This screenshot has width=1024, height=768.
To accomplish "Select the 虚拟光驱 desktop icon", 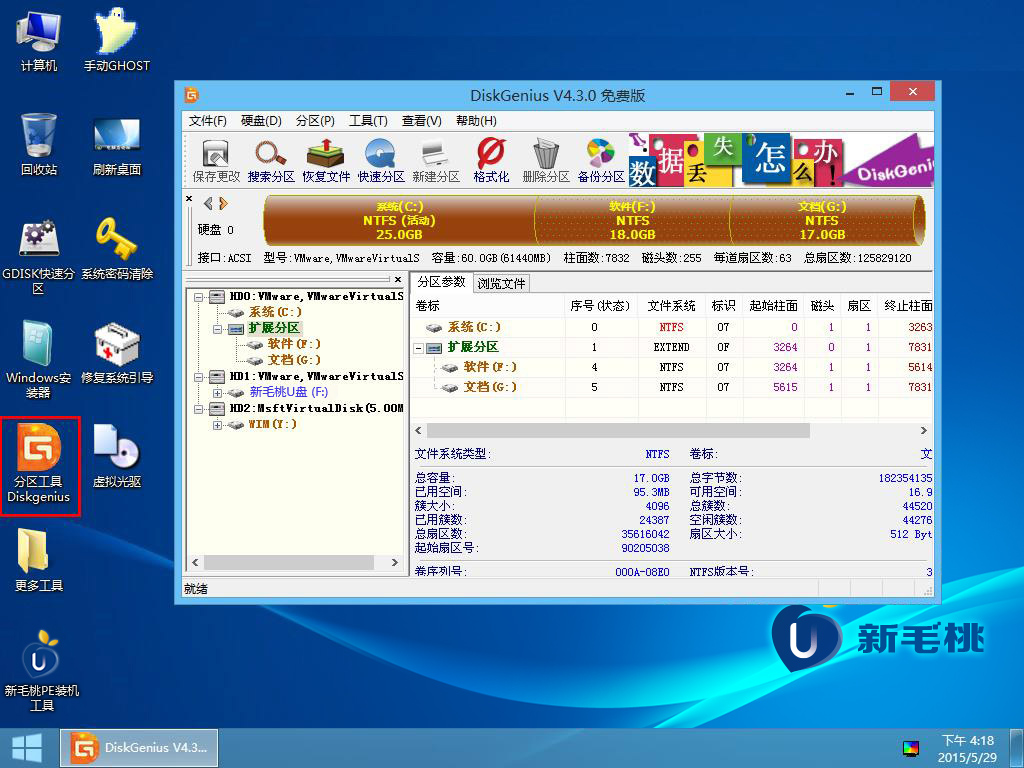I will tap(116, 456).
